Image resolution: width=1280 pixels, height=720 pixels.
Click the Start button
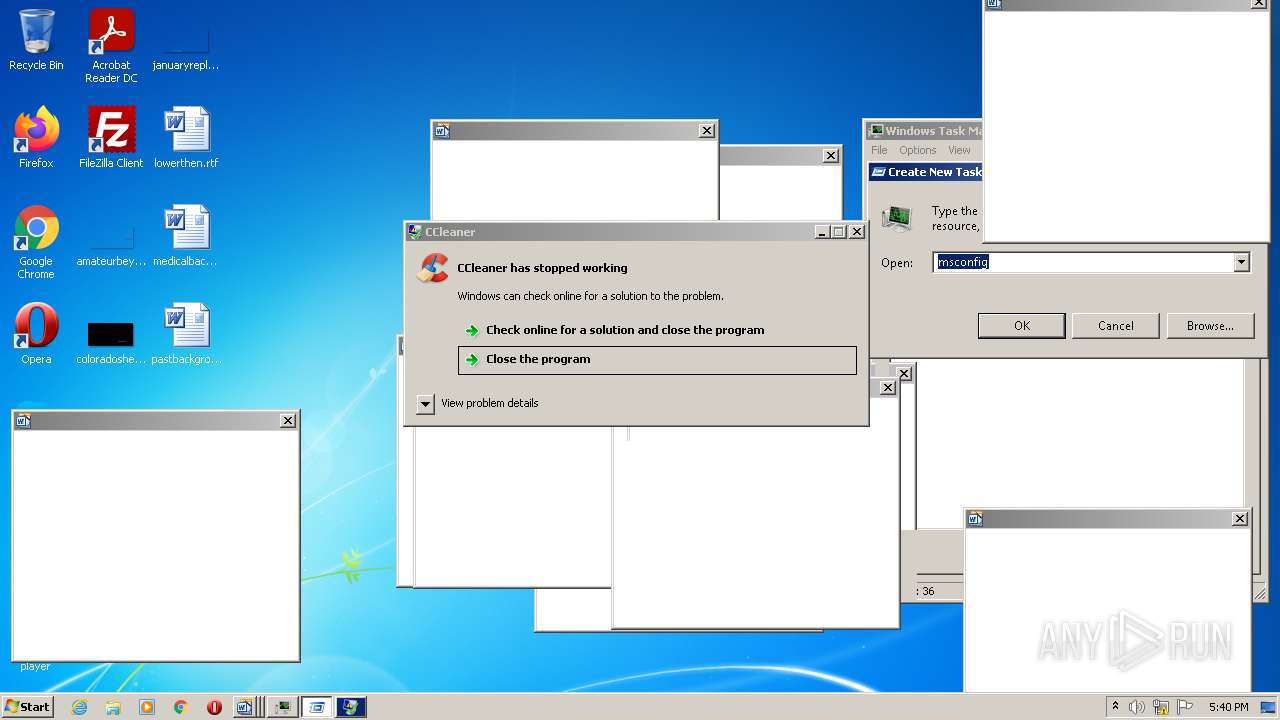pyautogui.click(x=27, y=707)
